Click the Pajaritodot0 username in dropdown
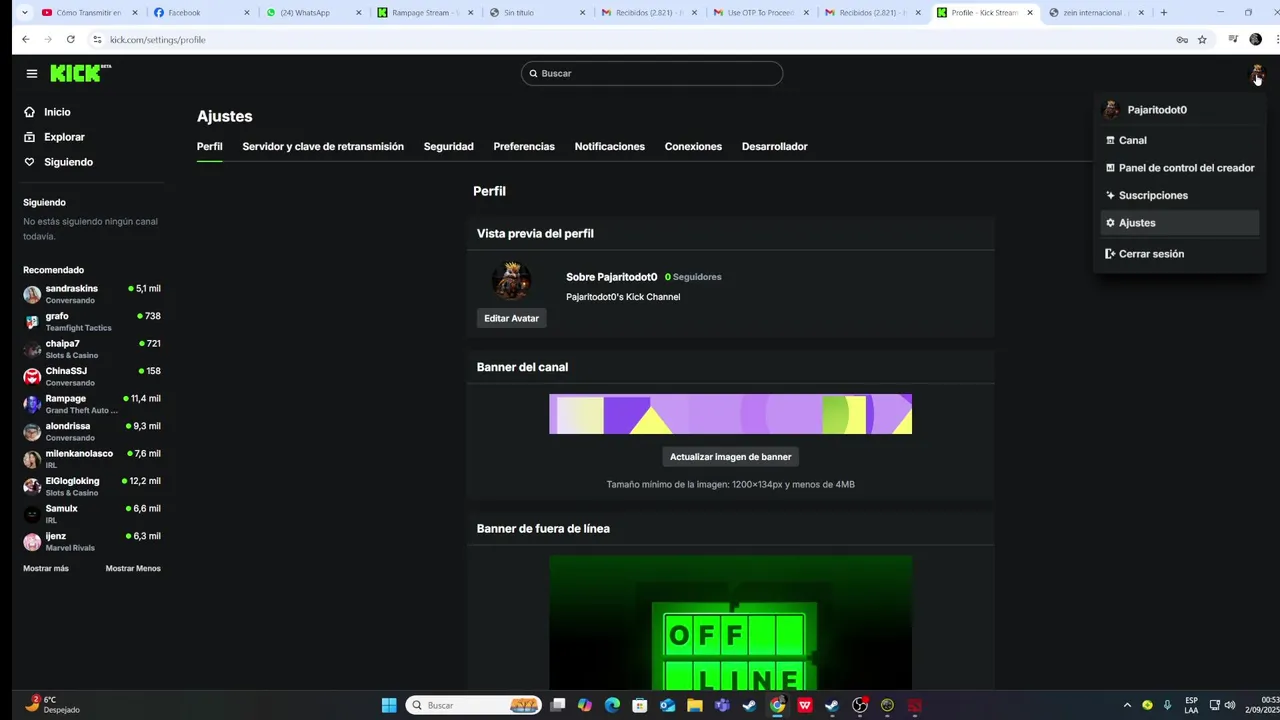The image size is (1280, 720). coord(1157,110)
